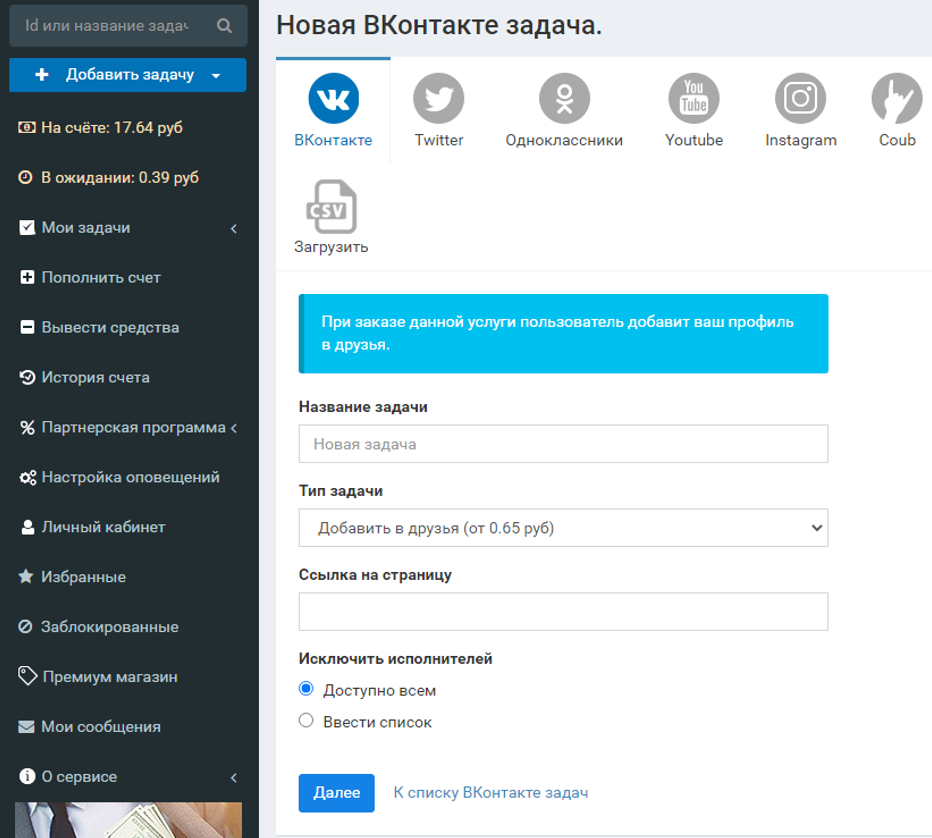This screenshot has width=932, height=838.
Task: Click the Название задачи input field
Action: click(563, 444)
